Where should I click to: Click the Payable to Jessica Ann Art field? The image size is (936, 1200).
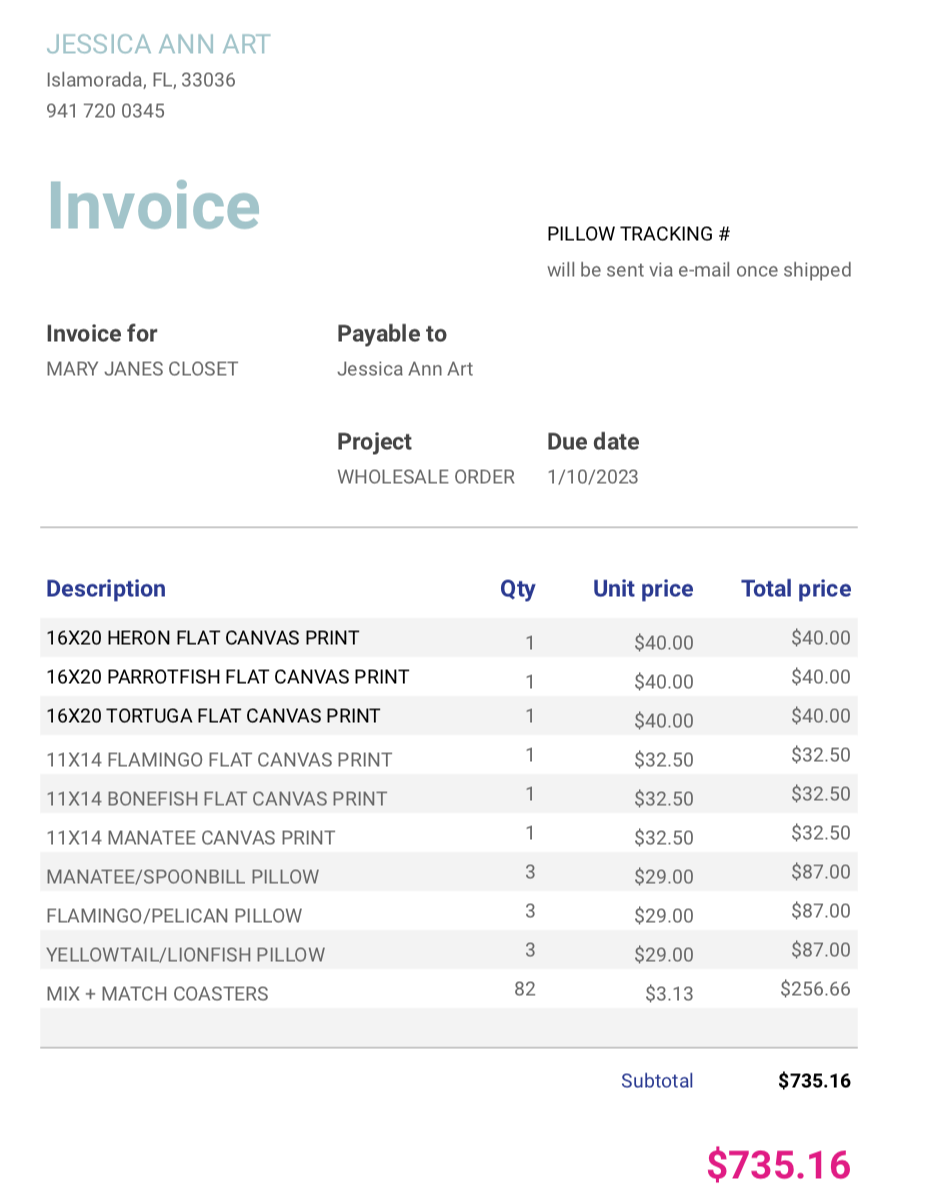pos(405,369)
